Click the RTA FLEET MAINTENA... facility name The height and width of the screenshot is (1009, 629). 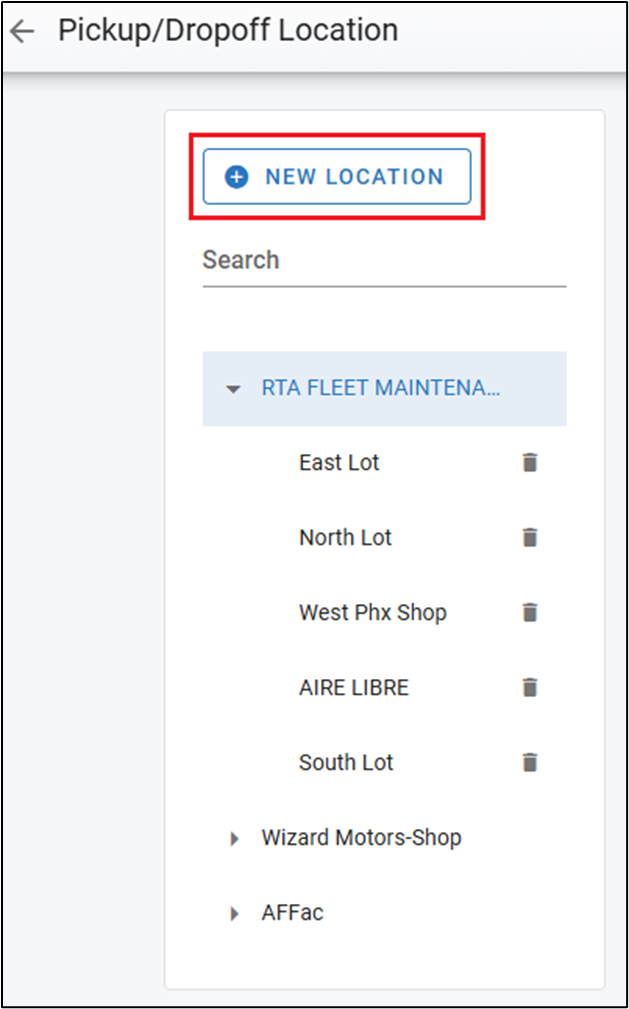tap(381, 388)
